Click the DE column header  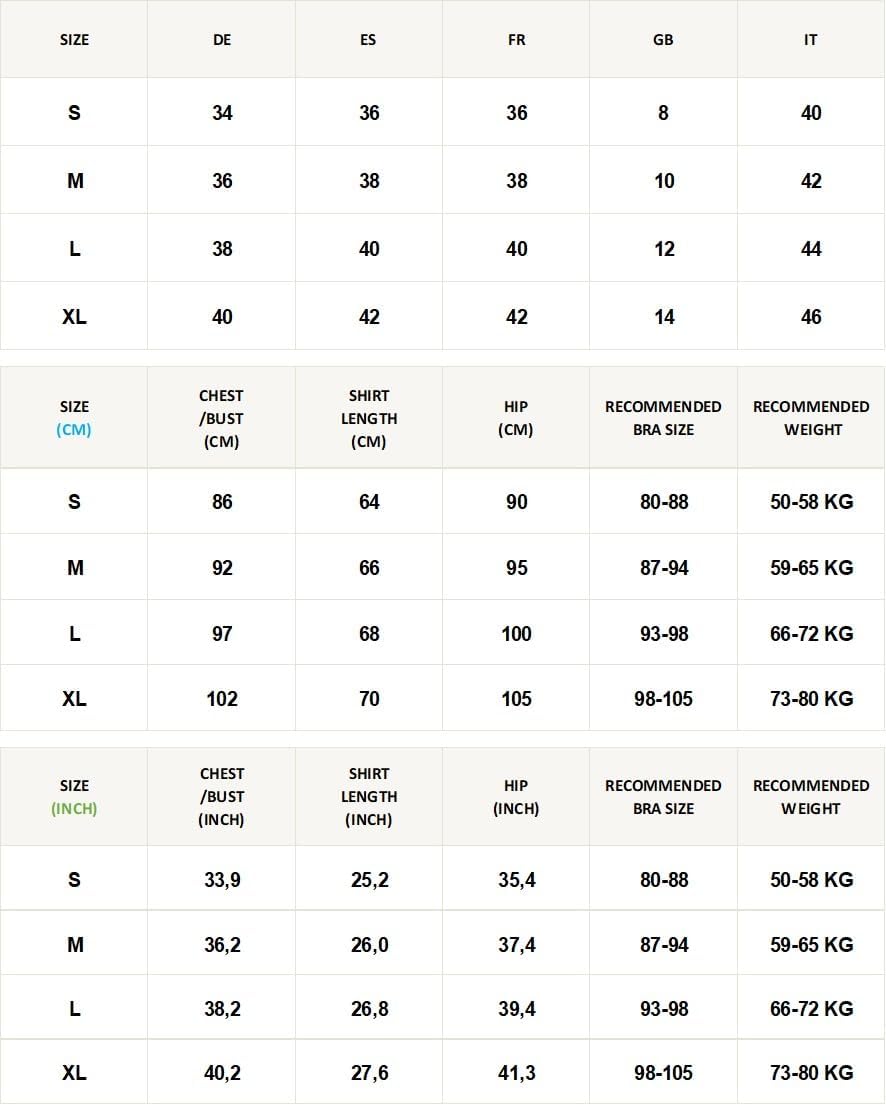tap(222, 40)
